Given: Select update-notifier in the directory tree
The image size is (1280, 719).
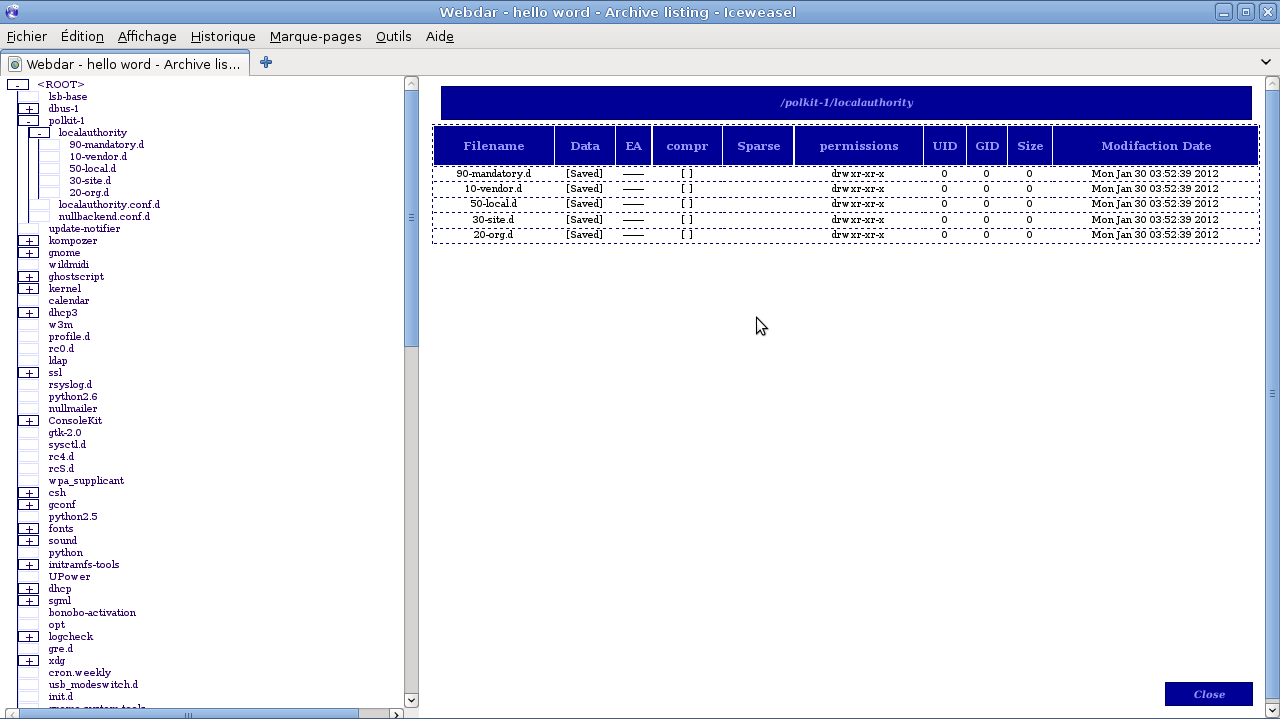Looking at the screenshot, I should (85, 228).
